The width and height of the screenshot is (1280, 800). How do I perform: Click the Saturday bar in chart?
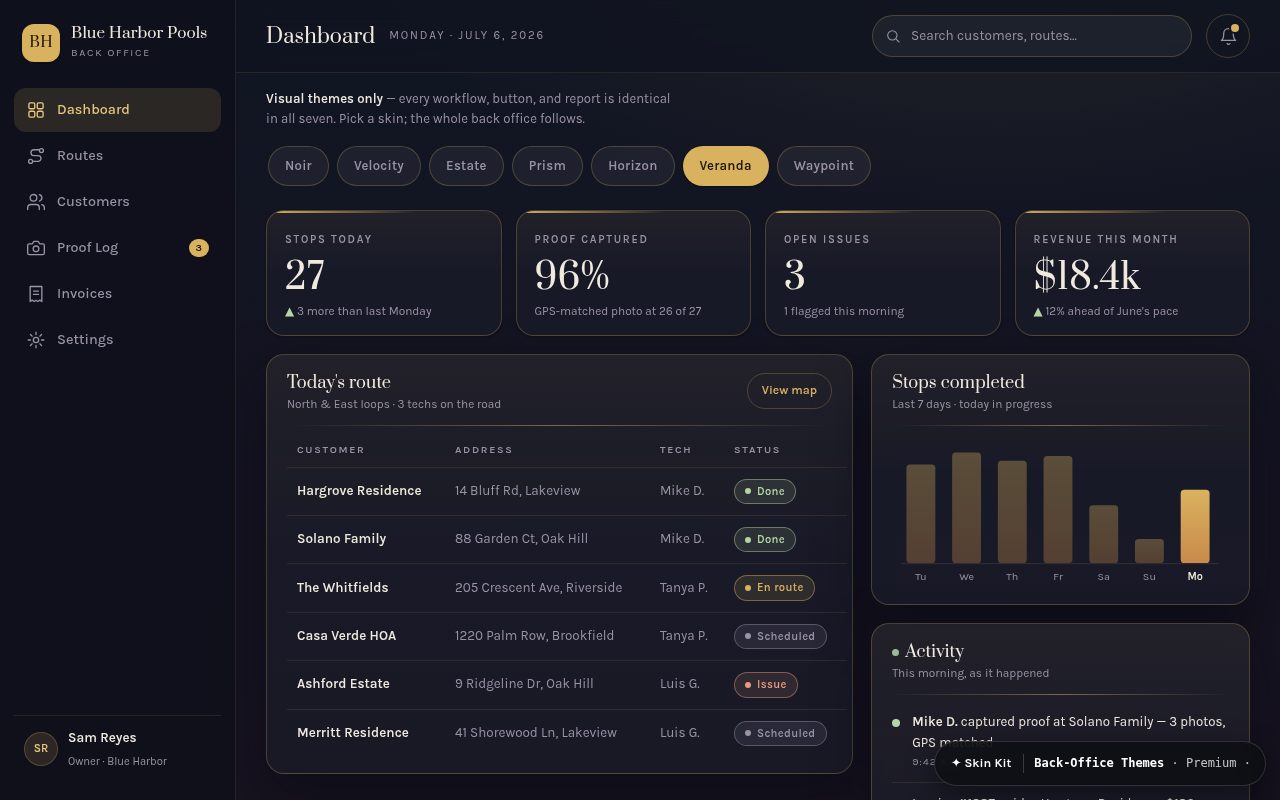coord(1103,535)
